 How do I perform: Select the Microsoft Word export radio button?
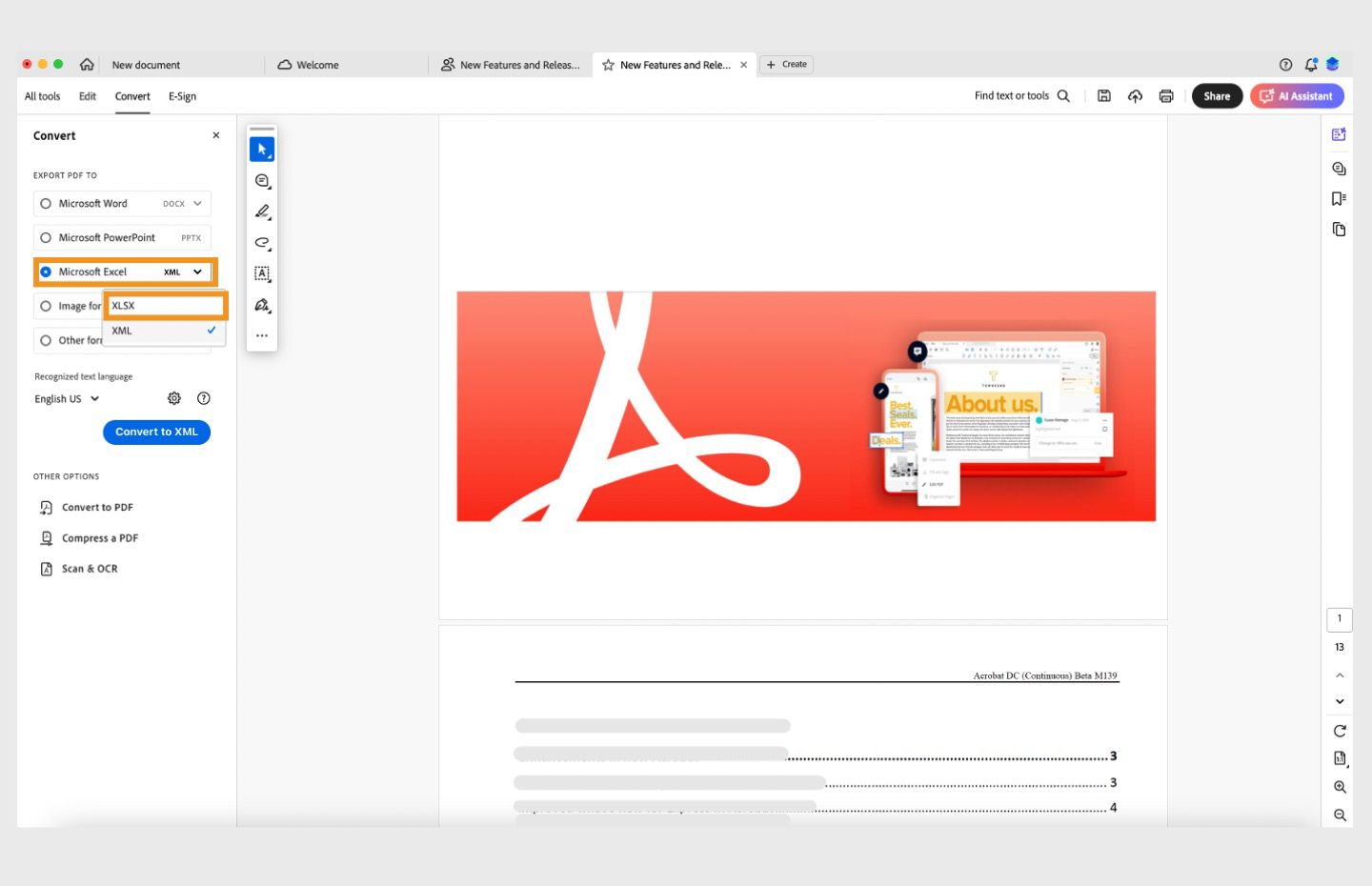46,203
